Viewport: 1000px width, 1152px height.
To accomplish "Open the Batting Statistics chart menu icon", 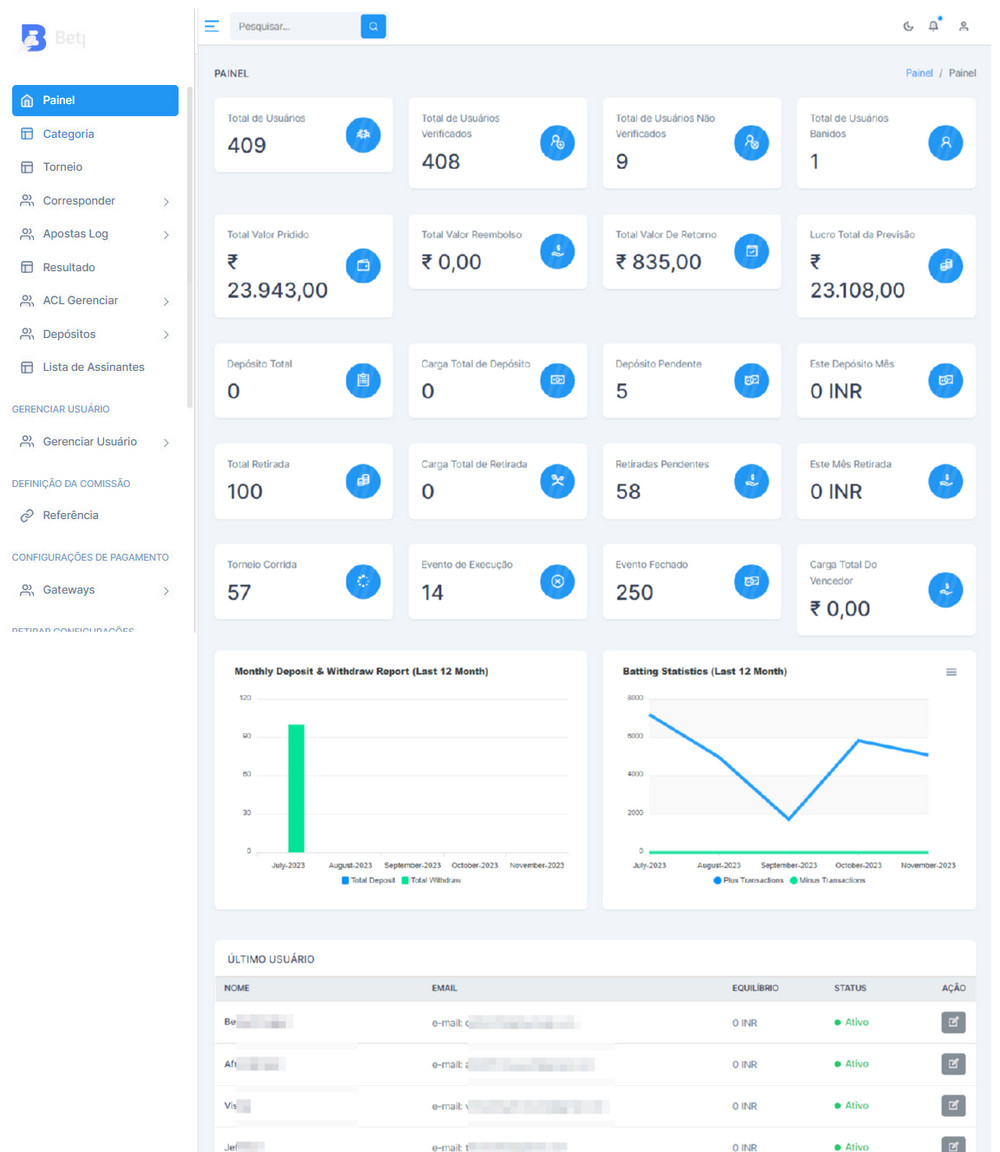I will click(951, 672).
